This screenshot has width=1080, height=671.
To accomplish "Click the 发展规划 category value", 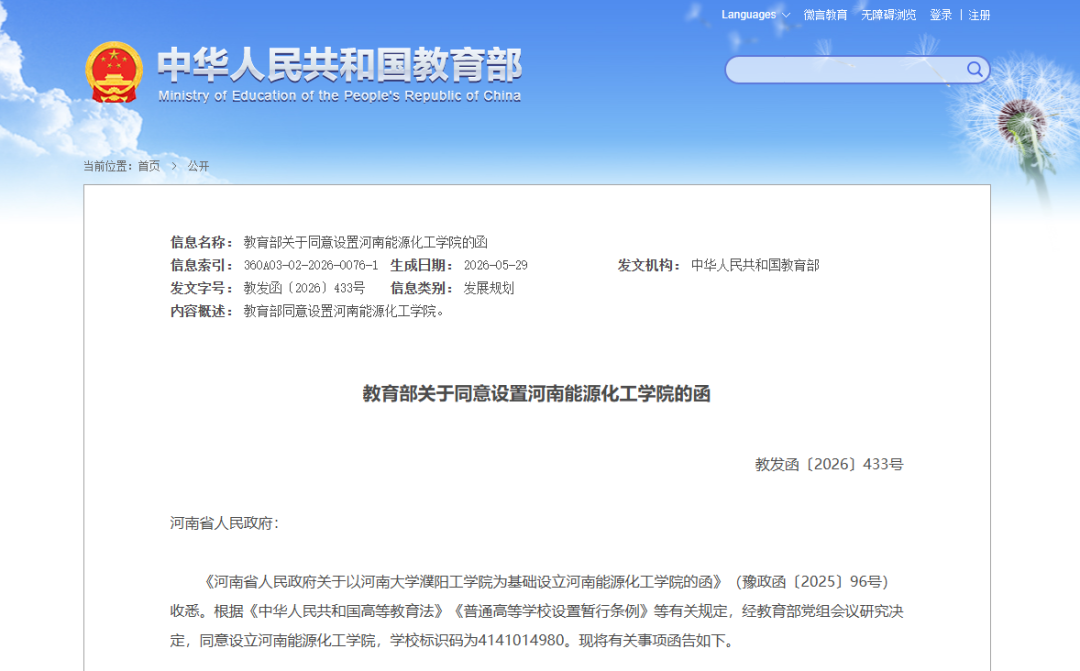I will [489, 288].
